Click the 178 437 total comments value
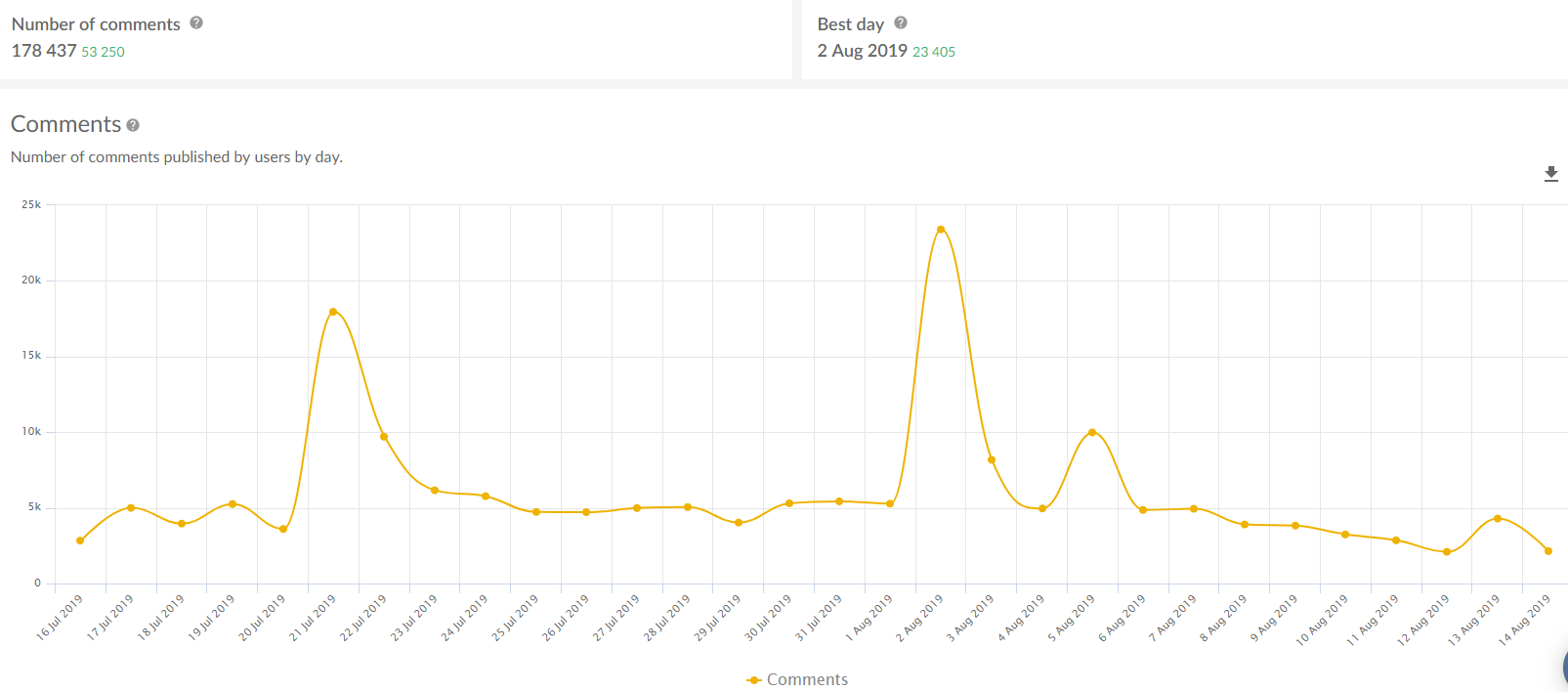1568x692 pixels. 44,51
